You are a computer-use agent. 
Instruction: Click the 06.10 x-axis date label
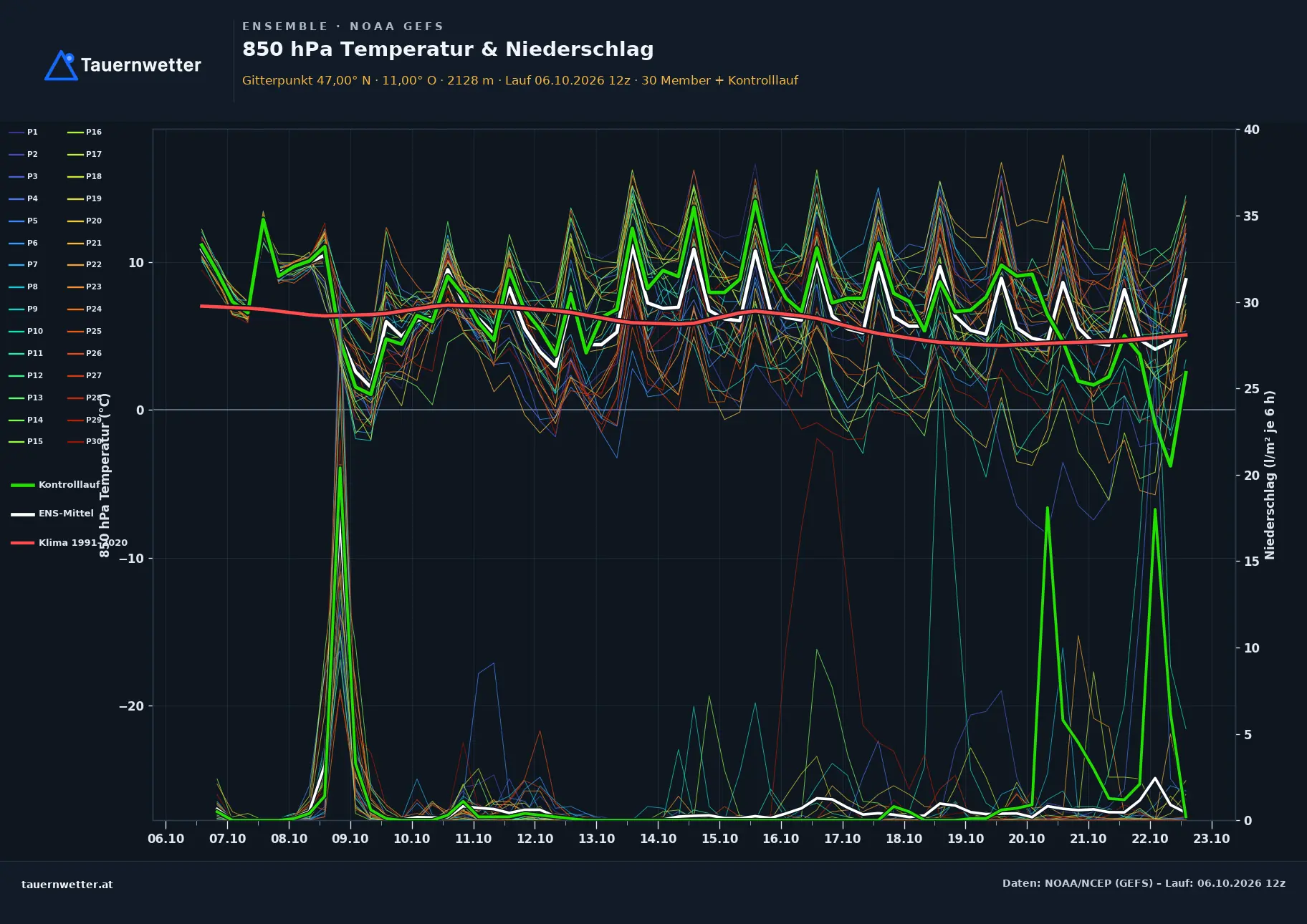[x=166, y=839]
